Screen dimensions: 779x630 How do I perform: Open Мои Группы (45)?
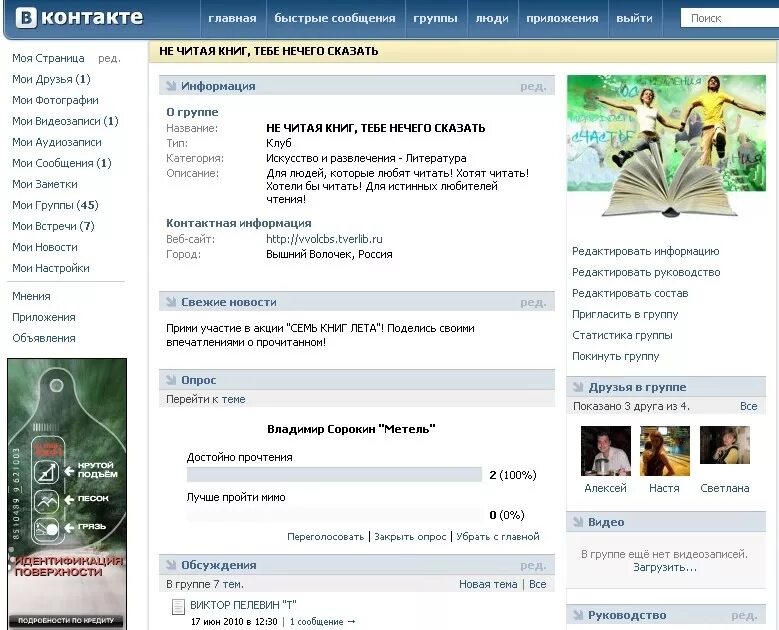[x=55, y=205]
